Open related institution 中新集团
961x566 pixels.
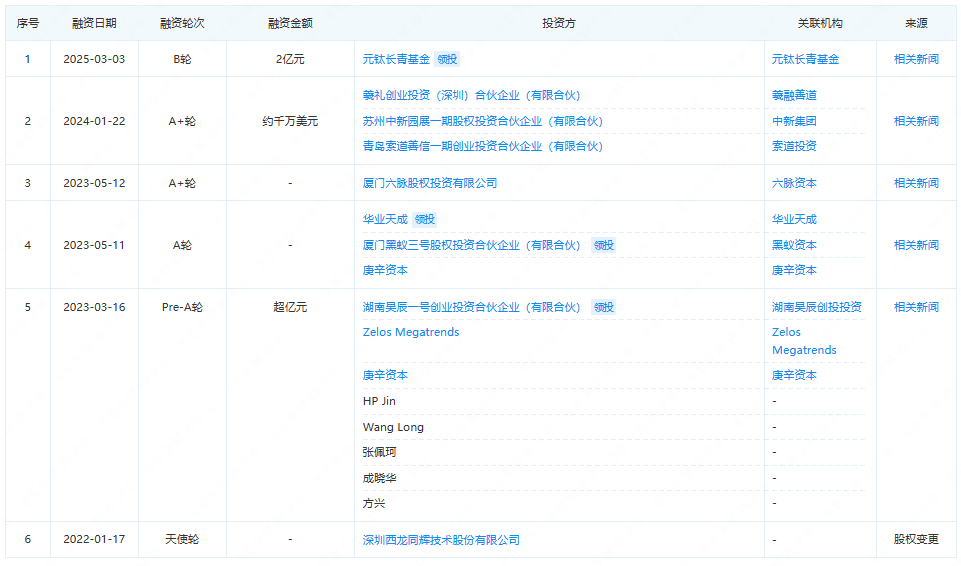794,121
